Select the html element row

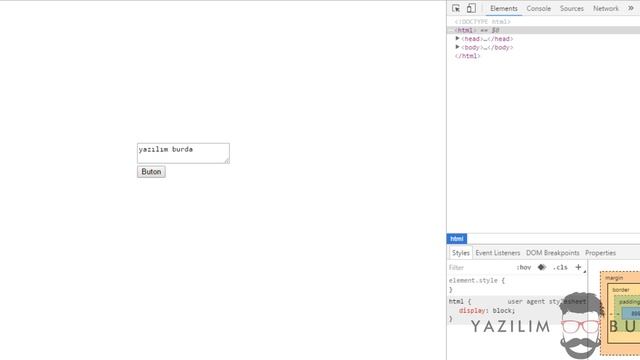(x=543, y=30)
